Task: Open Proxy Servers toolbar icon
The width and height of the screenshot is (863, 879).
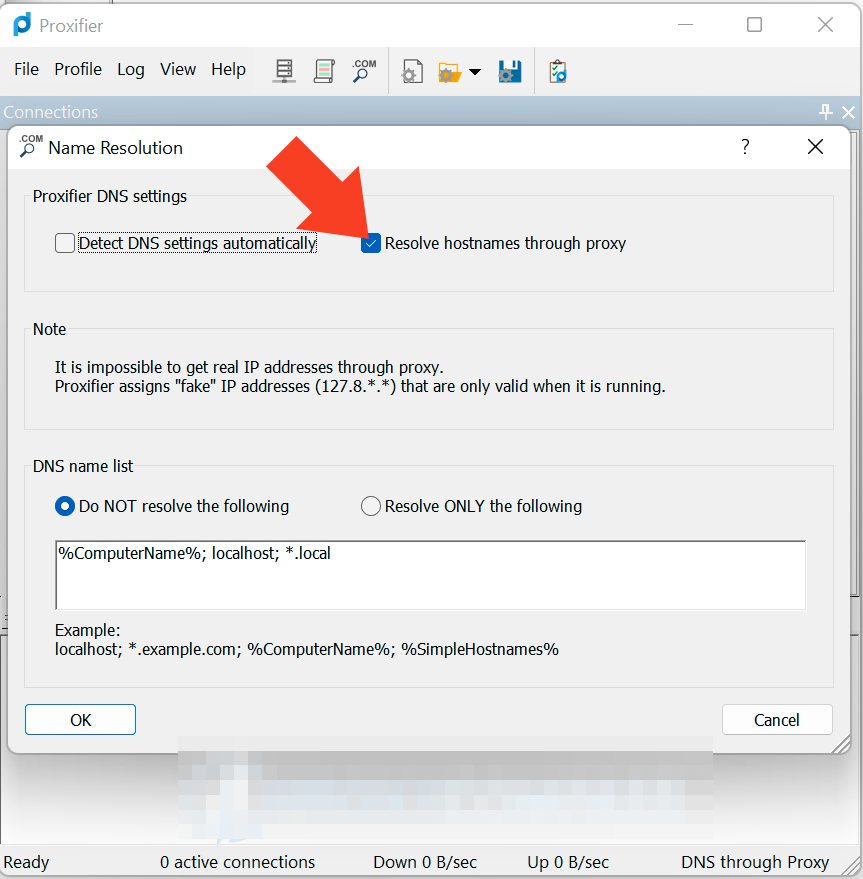Action: click(x=284, y=71)
